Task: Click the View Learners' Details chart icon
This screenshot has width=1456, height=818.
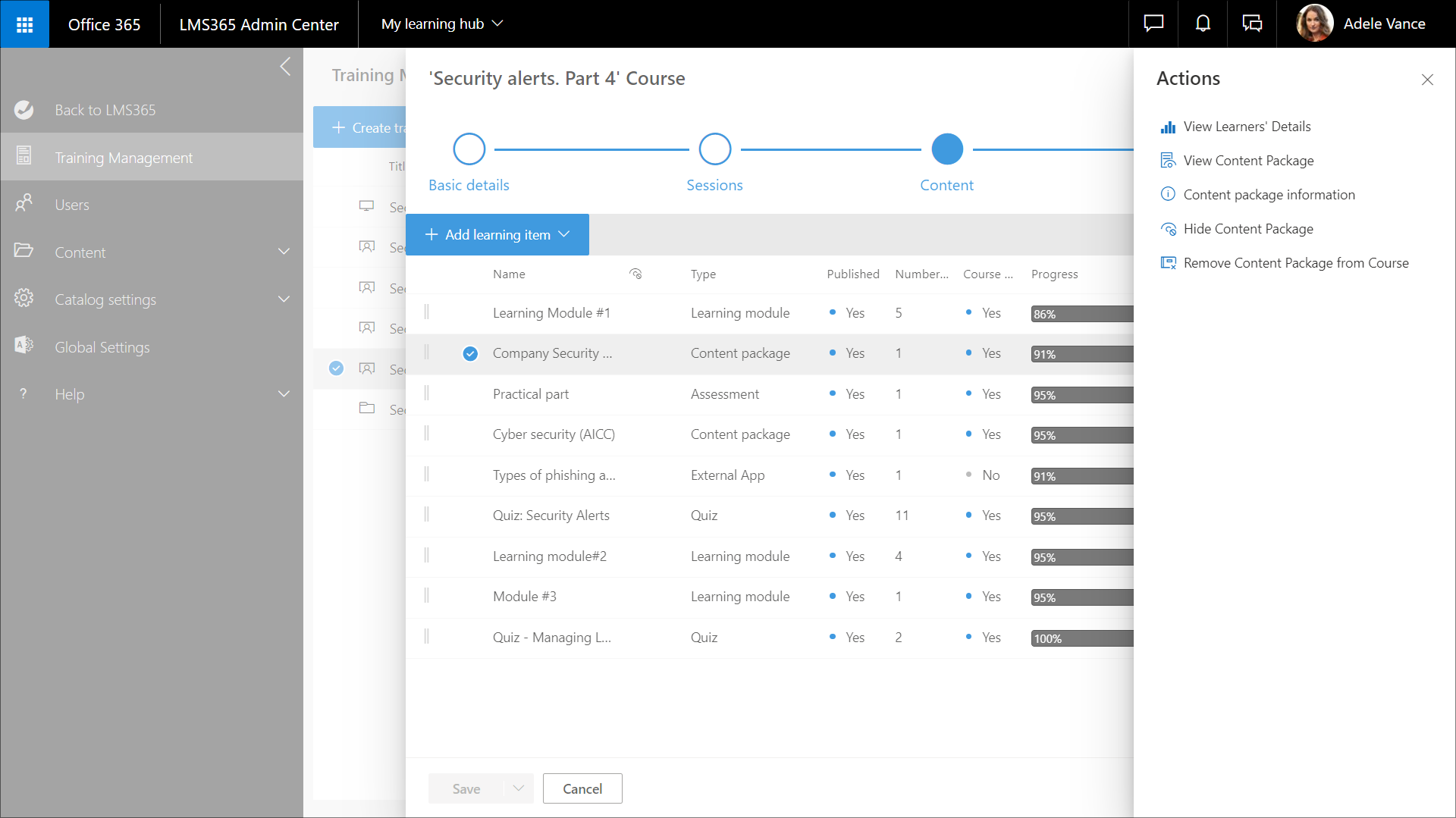Action: point(1168,127)
